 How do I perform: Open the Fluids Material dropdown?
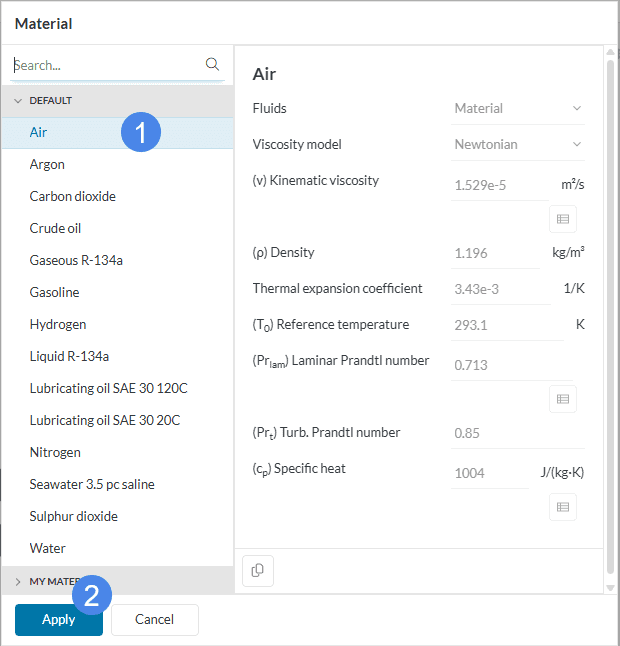point(517,108)
